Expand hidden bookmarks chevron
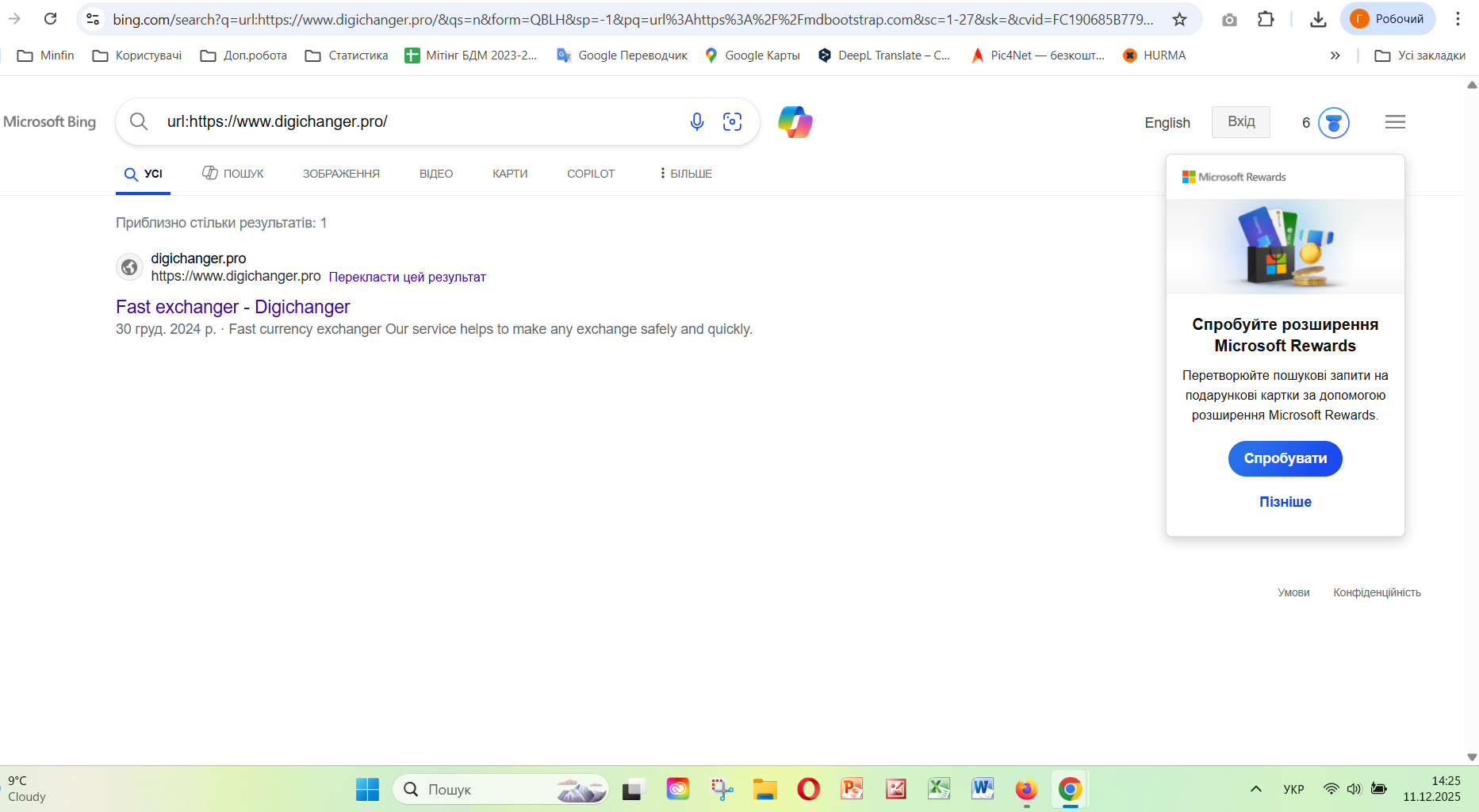Viewport: 1479px width, 812px height. 1335,56
